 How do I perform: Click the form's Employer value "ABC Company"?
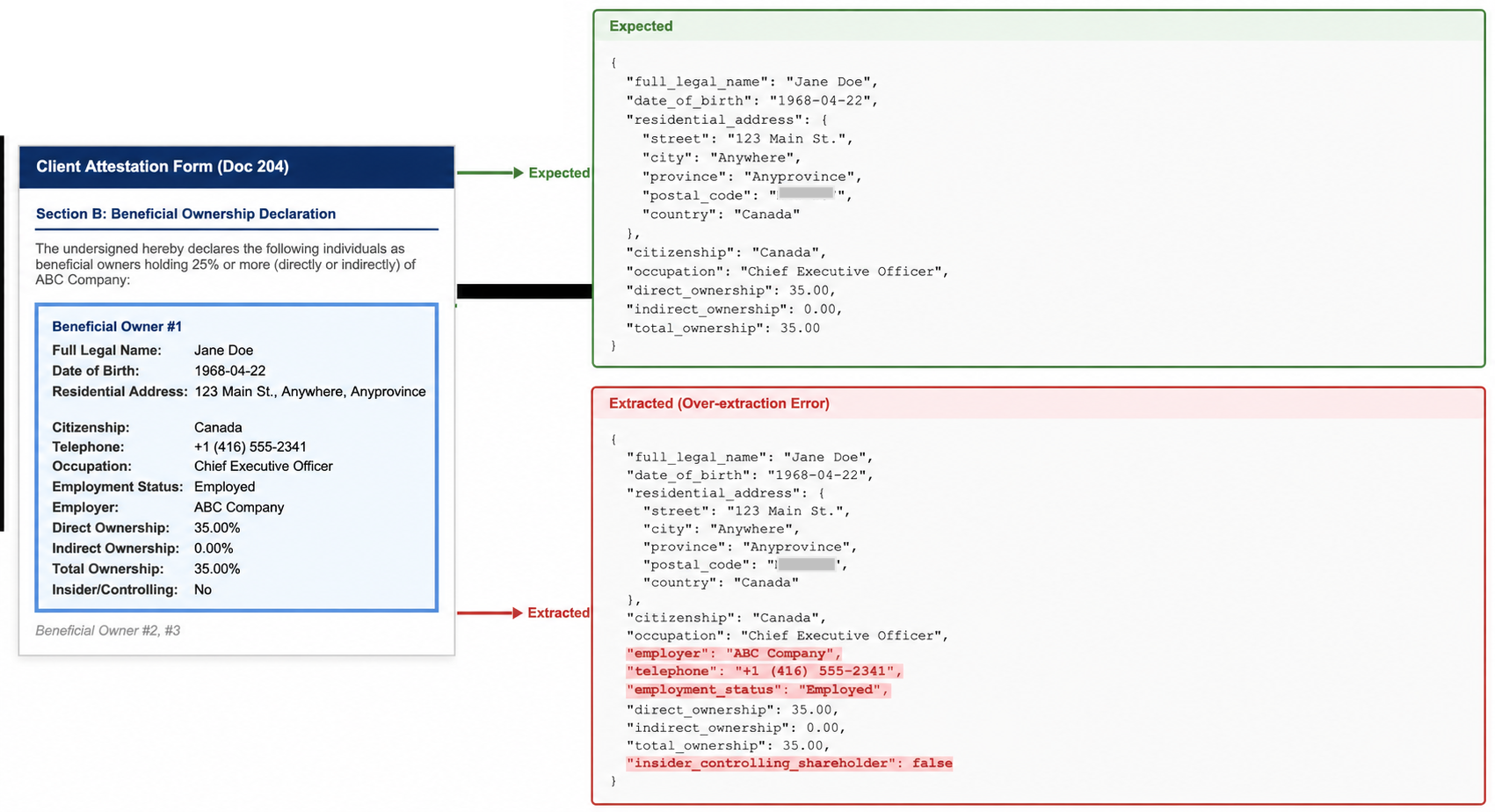(239, 508)
